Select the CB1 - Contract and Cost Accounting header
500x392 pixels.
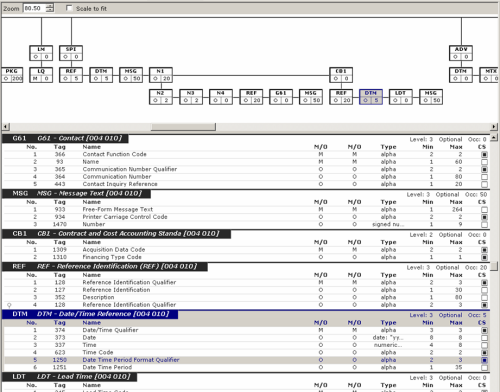(116, 234)
